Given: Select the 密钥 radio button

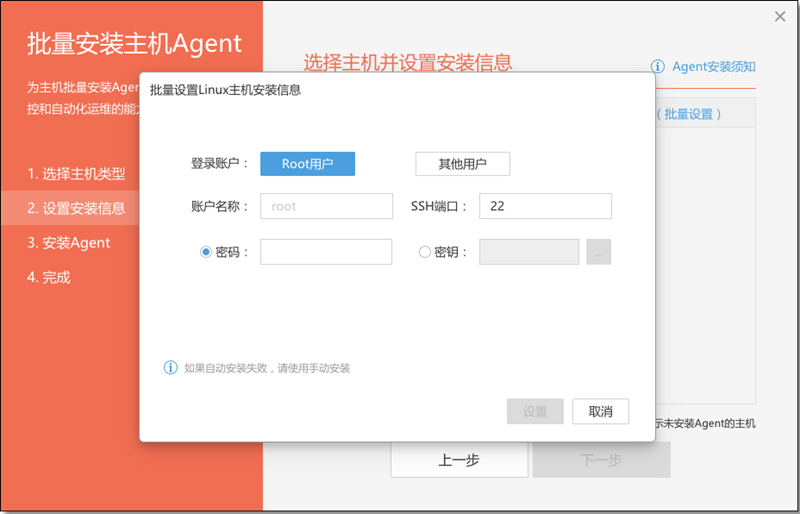Looking at the screenshot, I should [424, 252].
